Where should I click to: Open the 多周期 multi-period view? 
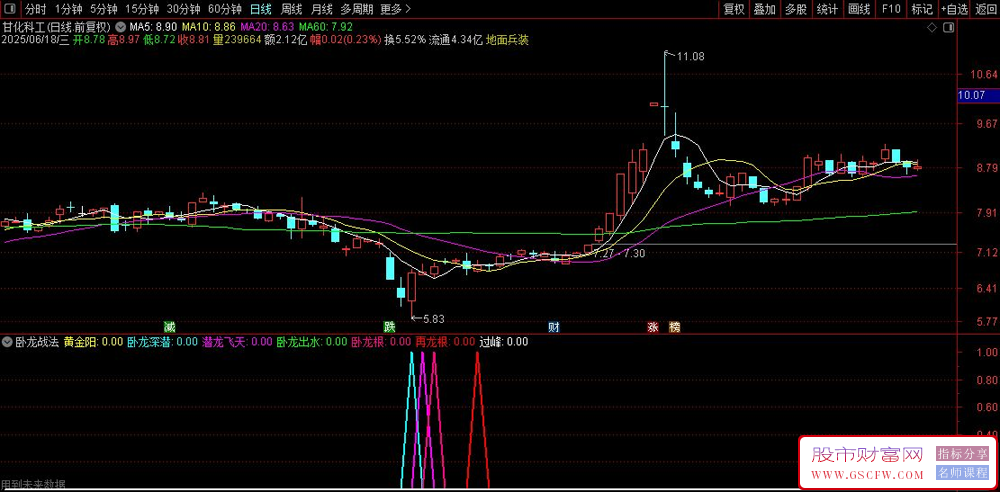(356, 9)
